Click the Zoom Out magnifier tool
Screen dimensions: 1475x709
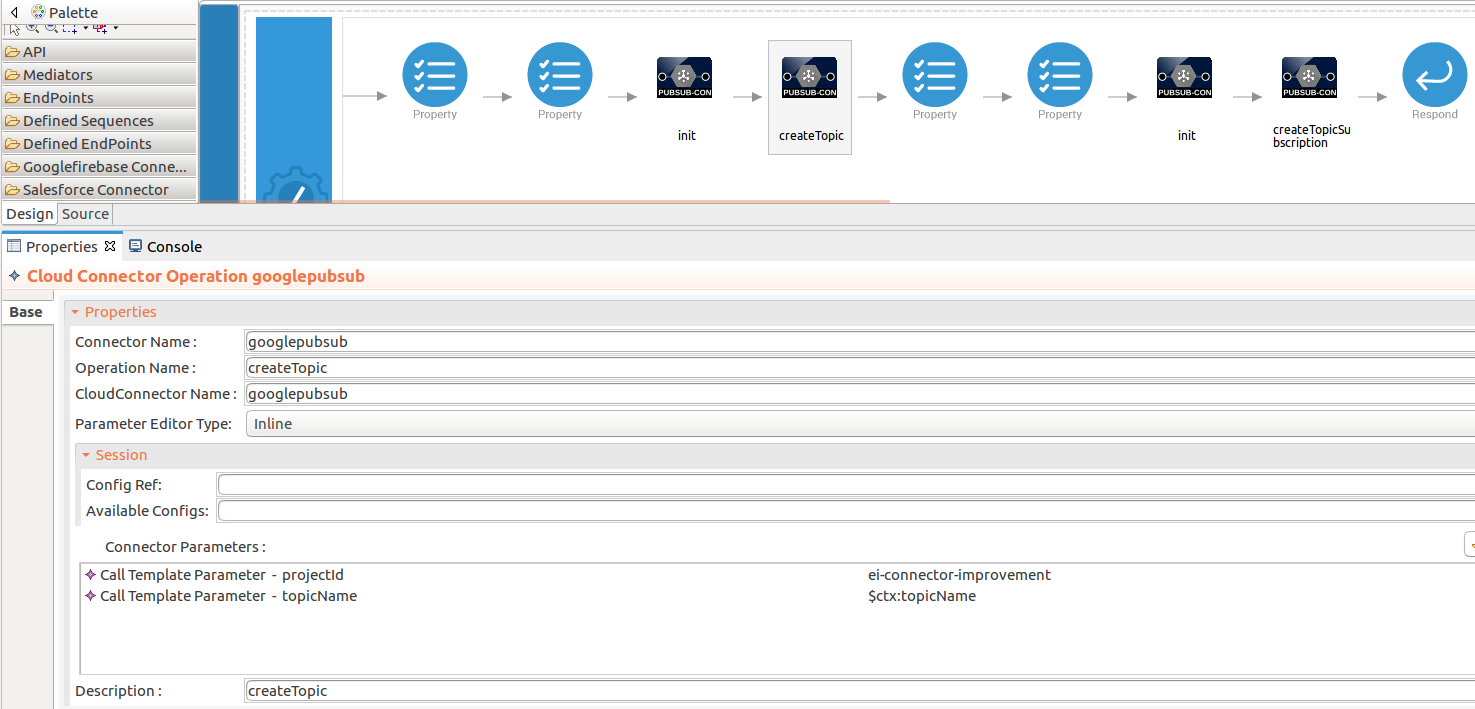pos(51,29)
